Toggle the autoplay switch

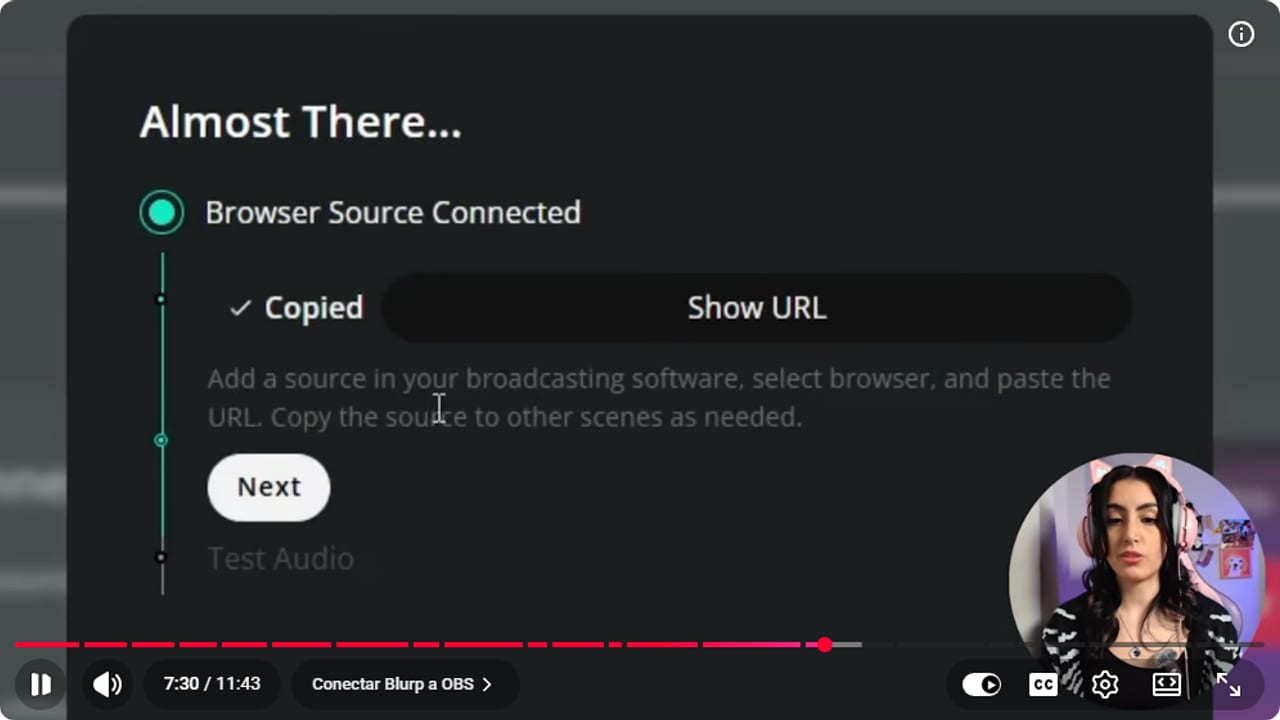[982, 684]
